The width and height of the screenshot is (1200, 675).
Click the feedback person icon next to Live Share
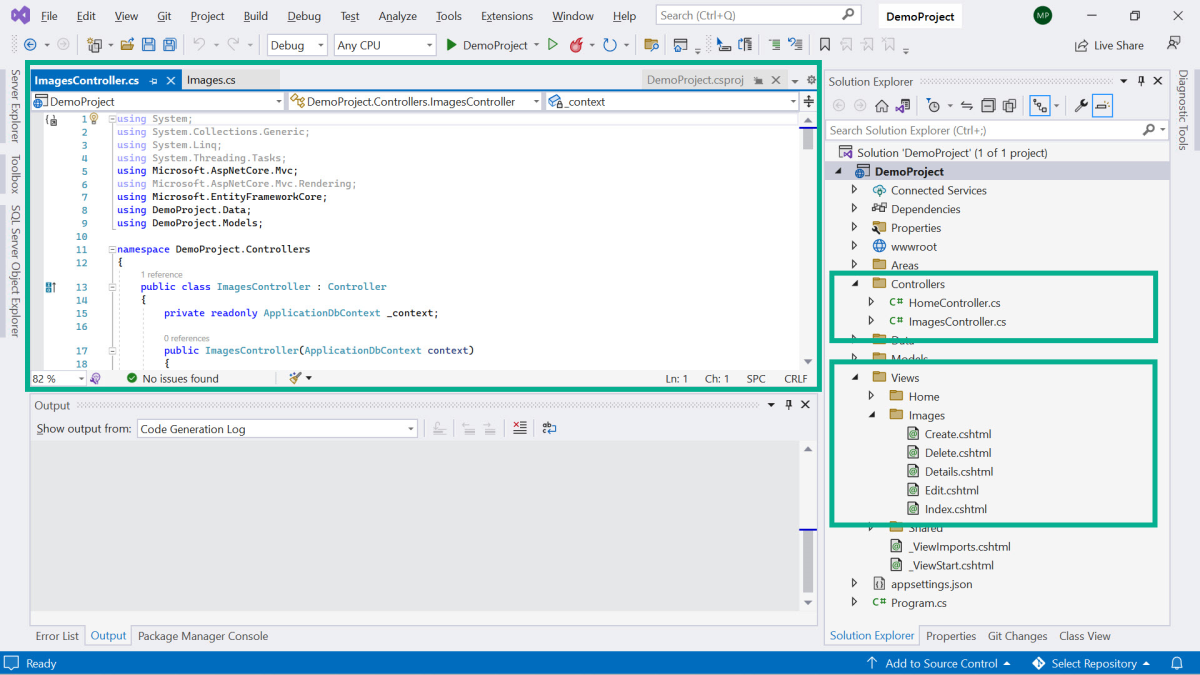pyautogui.click(x=1173, y=44)
